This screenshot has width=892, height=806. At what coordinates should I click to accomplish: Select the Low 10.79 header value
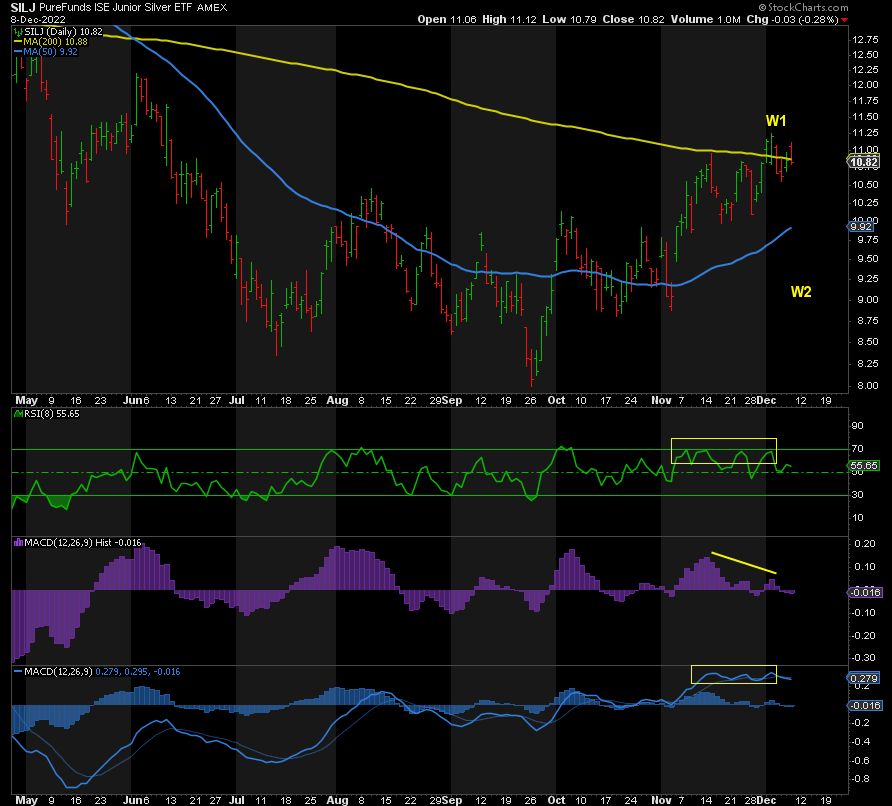(x=569, y=19)
